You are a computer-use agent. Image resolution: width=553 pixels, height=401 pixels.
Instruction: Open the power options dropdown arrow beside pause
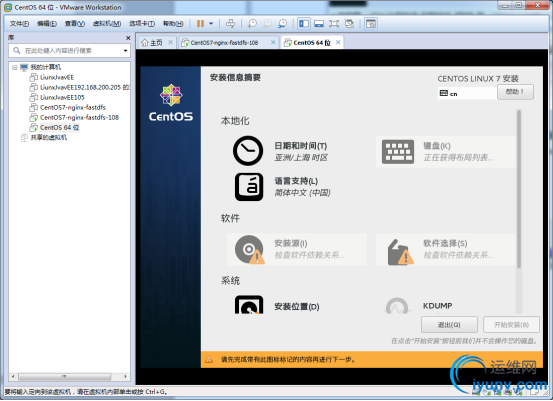211,24
